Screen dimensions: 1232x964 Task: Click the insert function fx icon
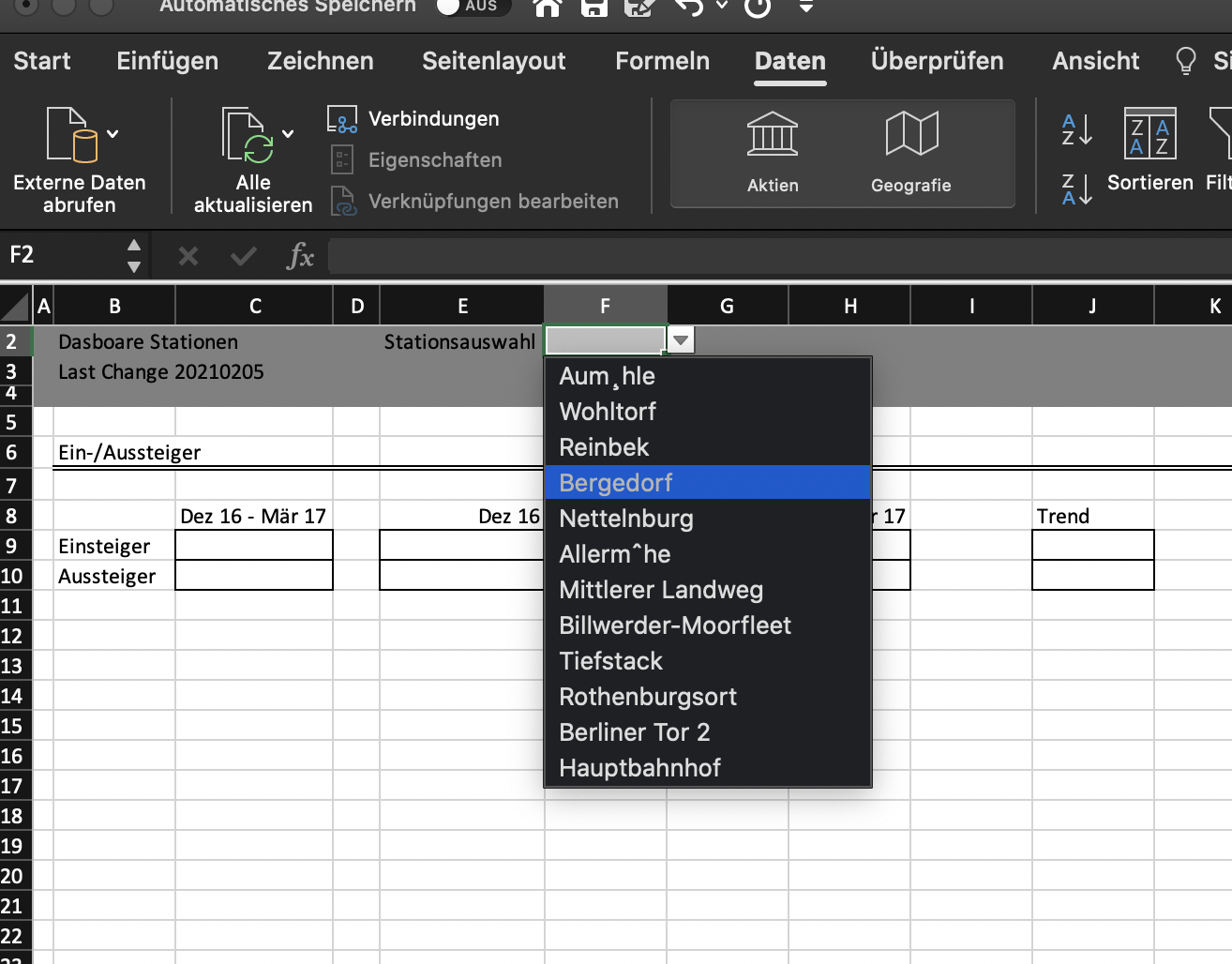pyautogui.click(x=299, y=255)
